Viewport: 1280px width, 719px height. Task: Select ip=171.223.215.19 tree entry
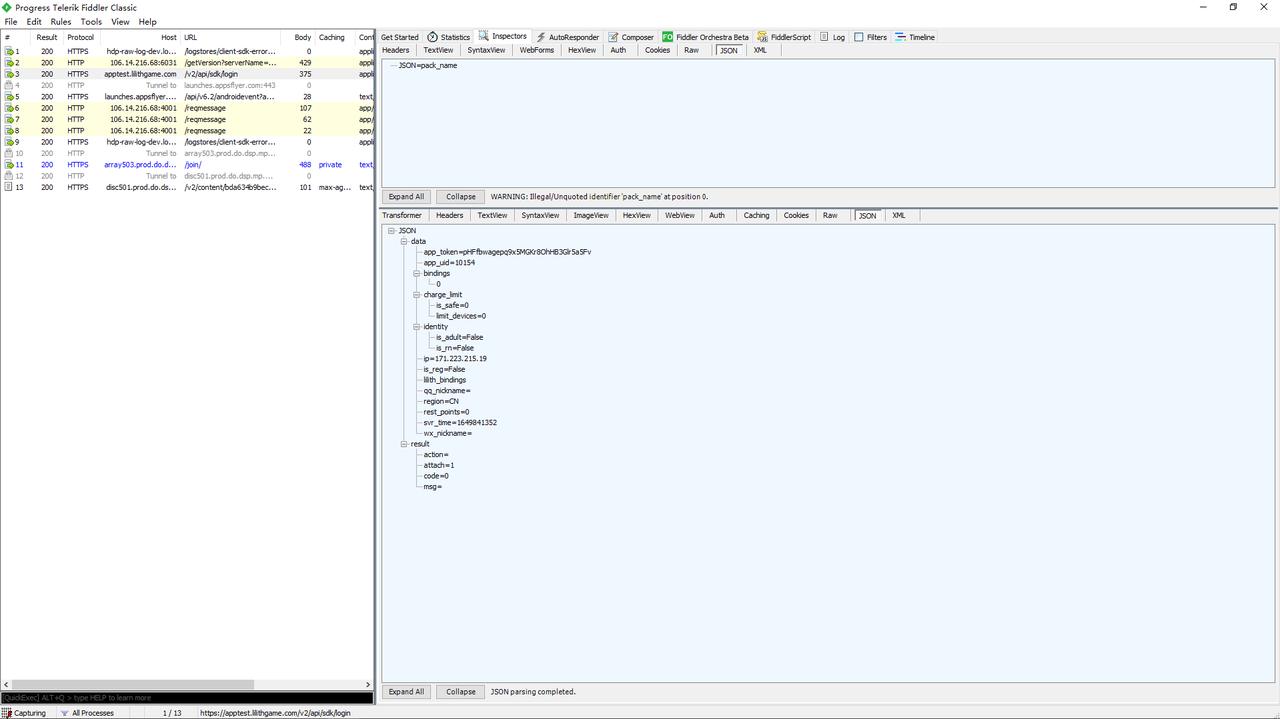point(455,358)
